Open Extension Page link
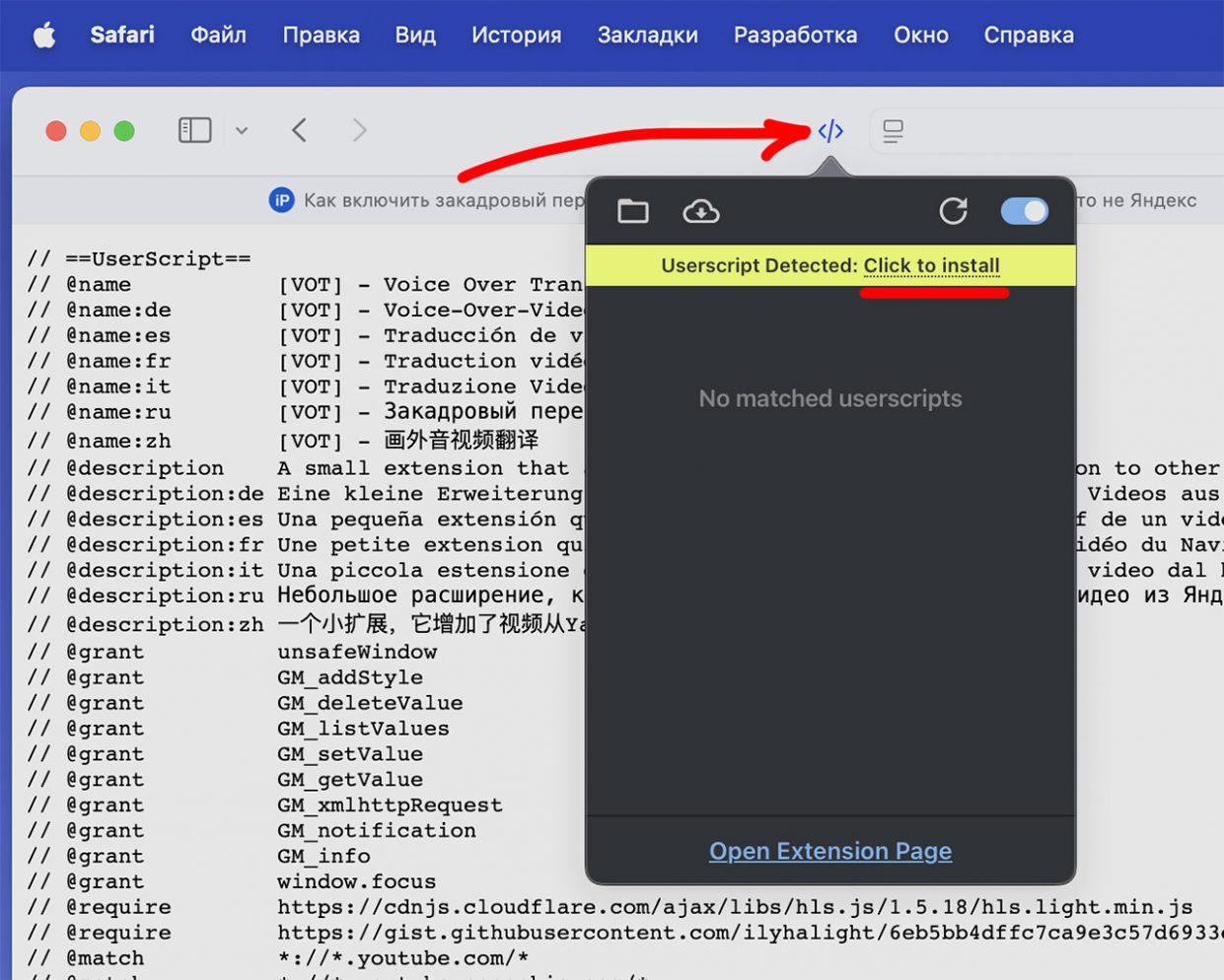 (x=830, y=851)
